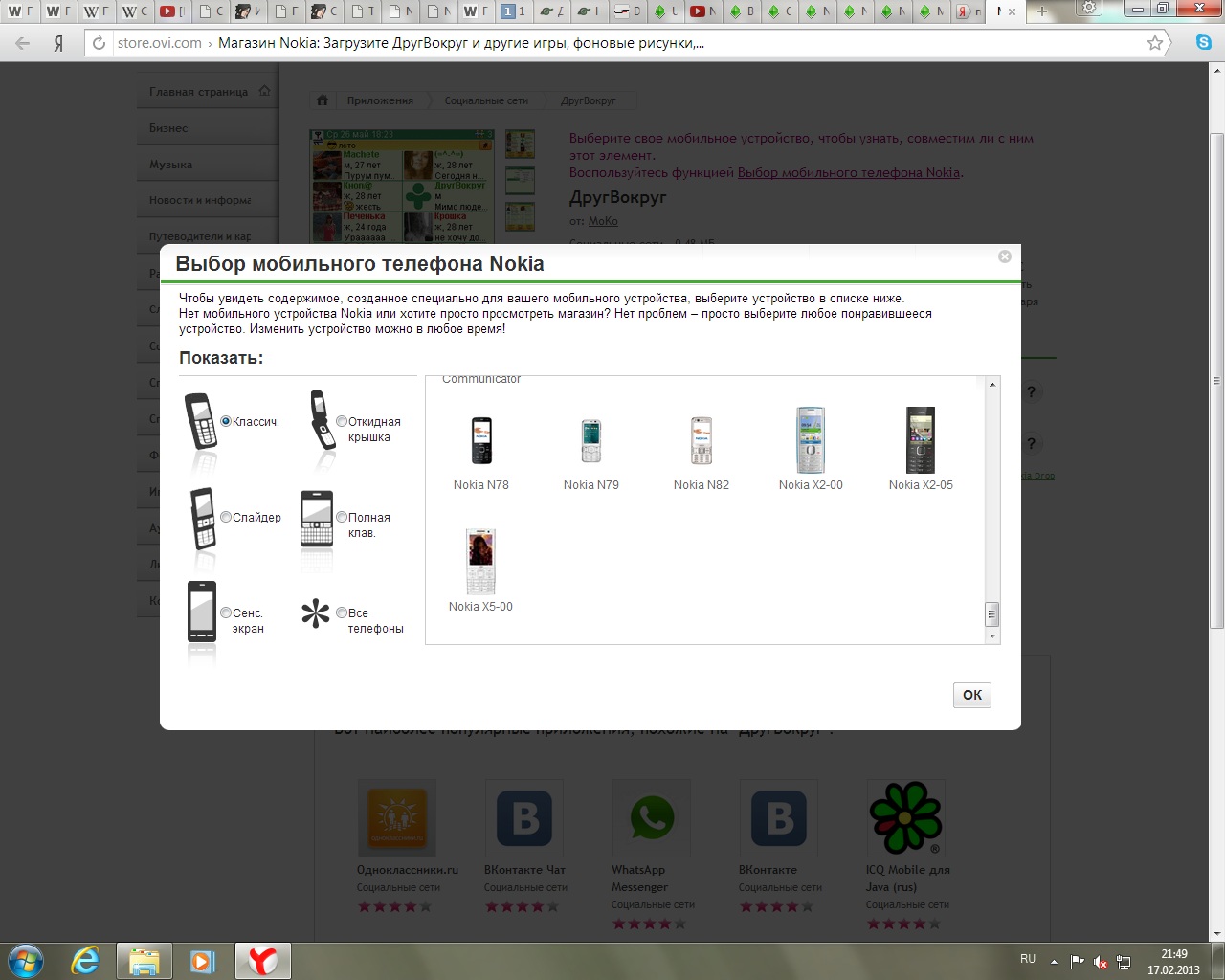Open browser settings gear

coord(1089,9)
